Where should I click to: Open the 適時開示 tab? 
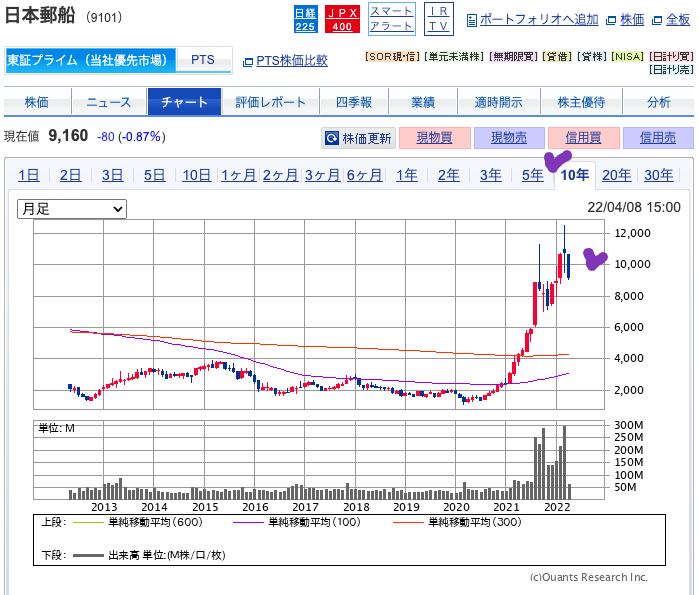[x=499, y=102]
